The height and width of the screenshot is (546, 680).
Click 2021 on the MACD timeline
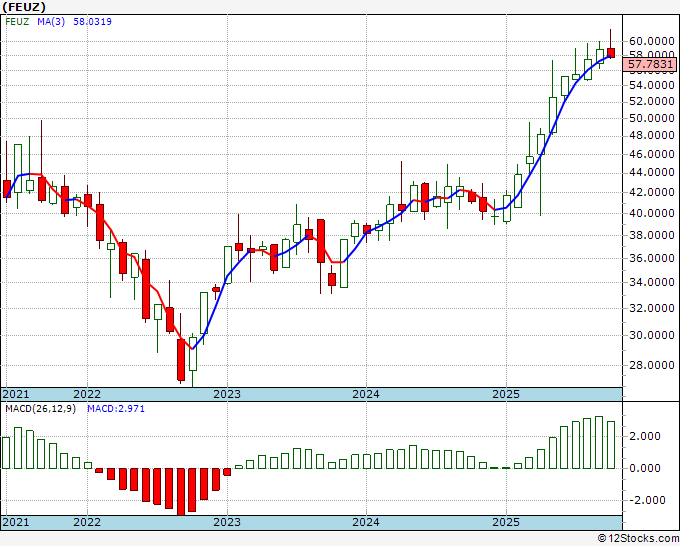pos(16,522)
